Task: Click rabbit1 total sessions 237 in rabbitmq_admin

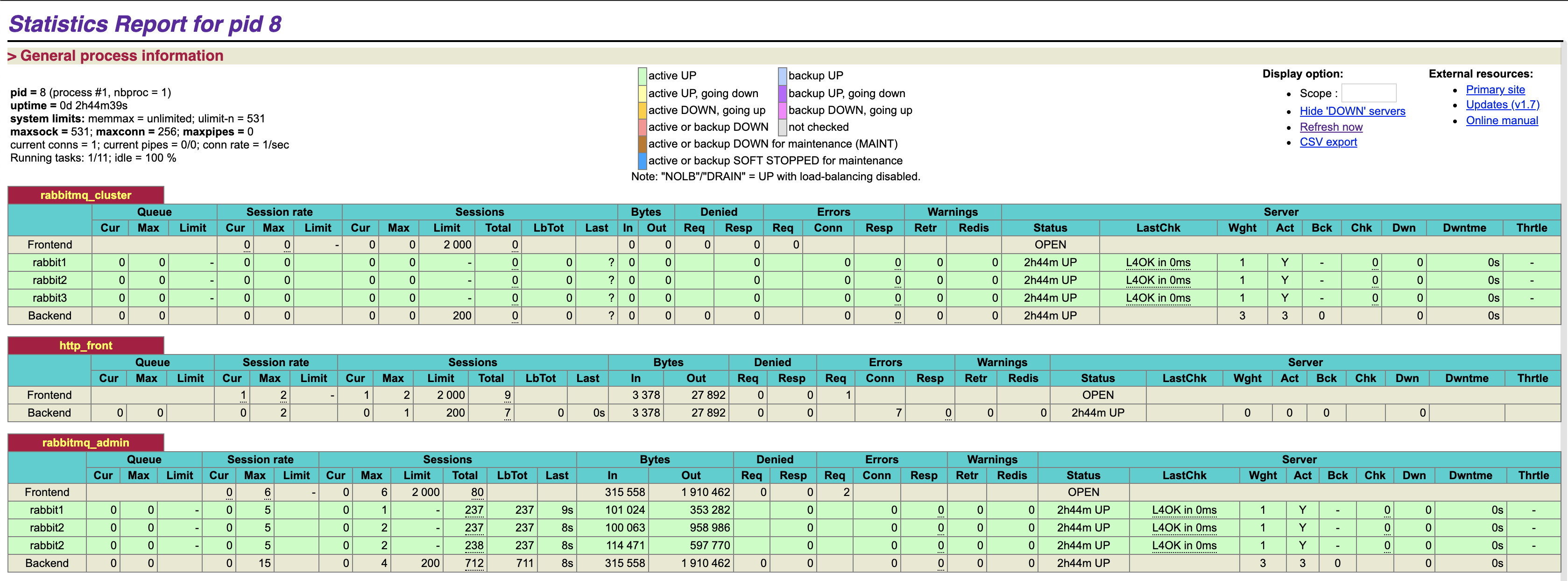Action: tap(473, 510)
